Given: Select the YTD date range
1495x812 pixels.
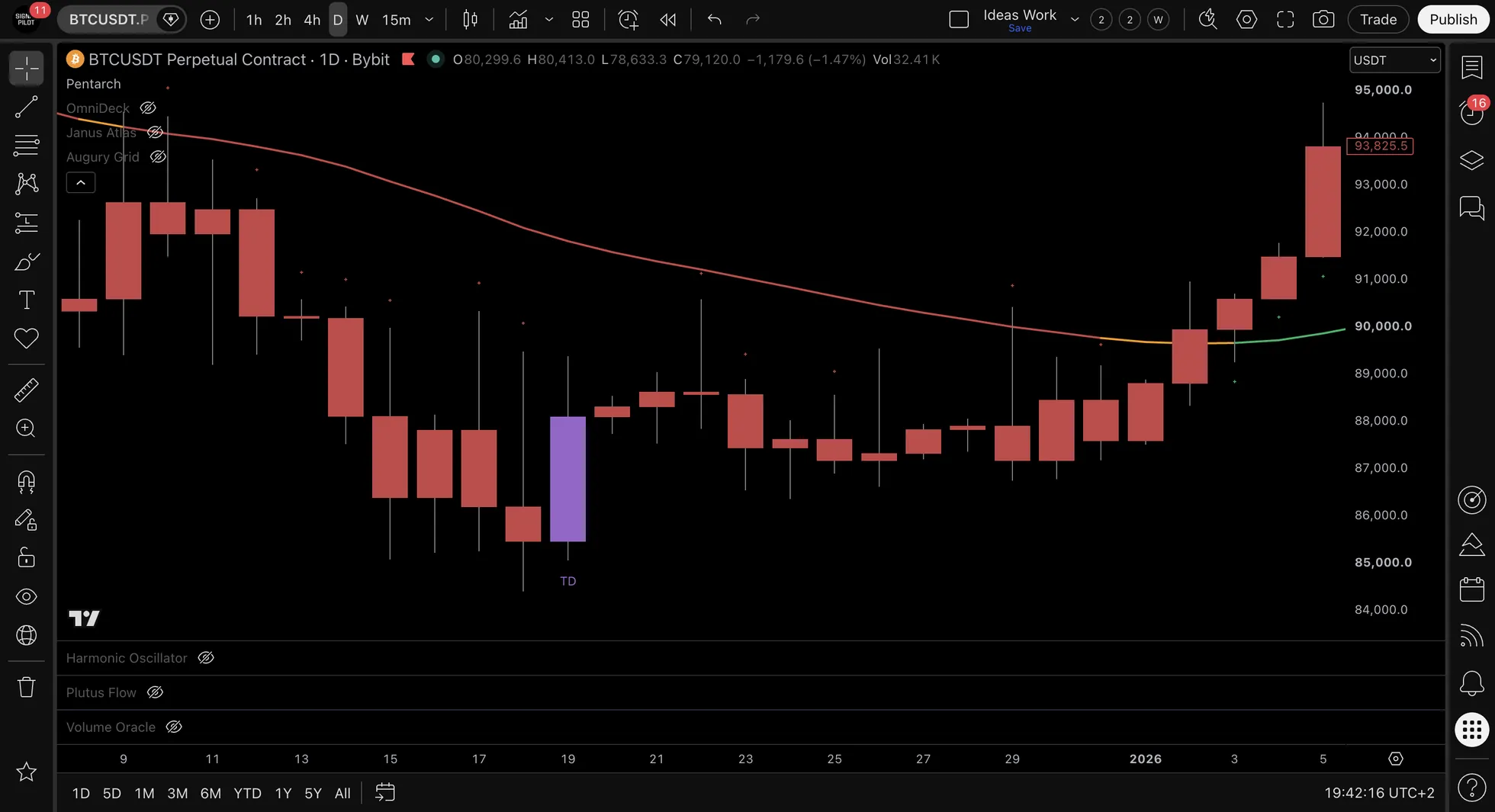Looking at the screenshot, I should pos(247,793).
